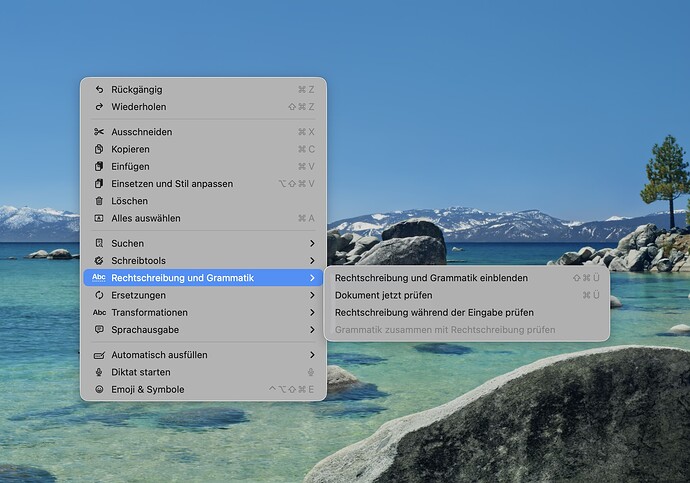
Task: Expand the Schreibtools submenu arrow
Action: pyautogui.click(x=312, y=261)
